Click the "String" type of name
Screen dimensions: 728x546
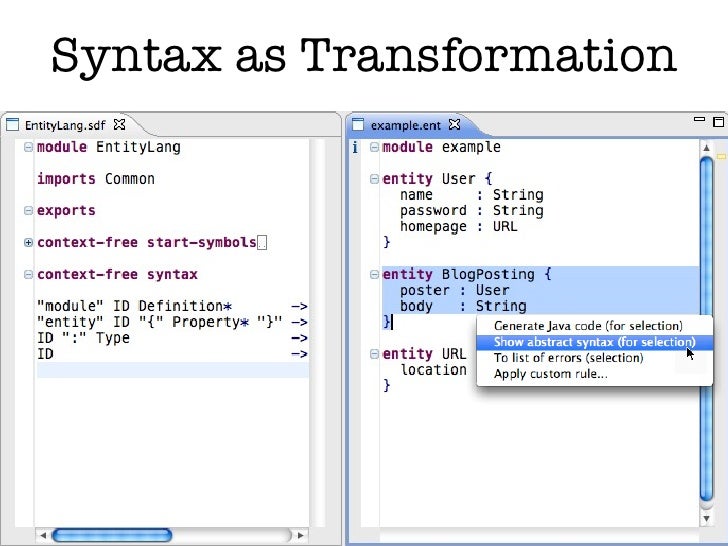click(518, 195)
